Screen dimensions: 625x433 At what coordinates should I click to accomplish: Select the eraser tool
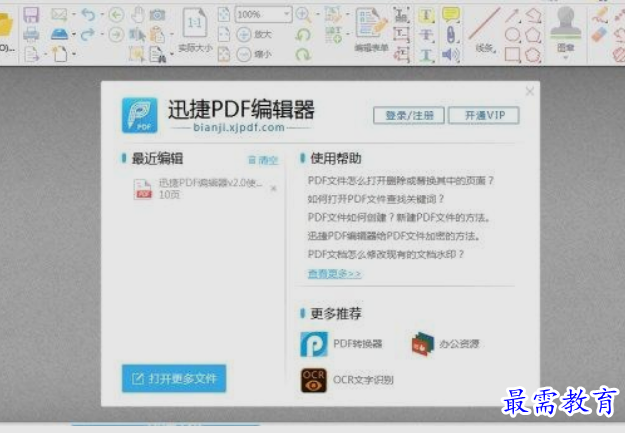pyautogui.click(x=599, y=35)
